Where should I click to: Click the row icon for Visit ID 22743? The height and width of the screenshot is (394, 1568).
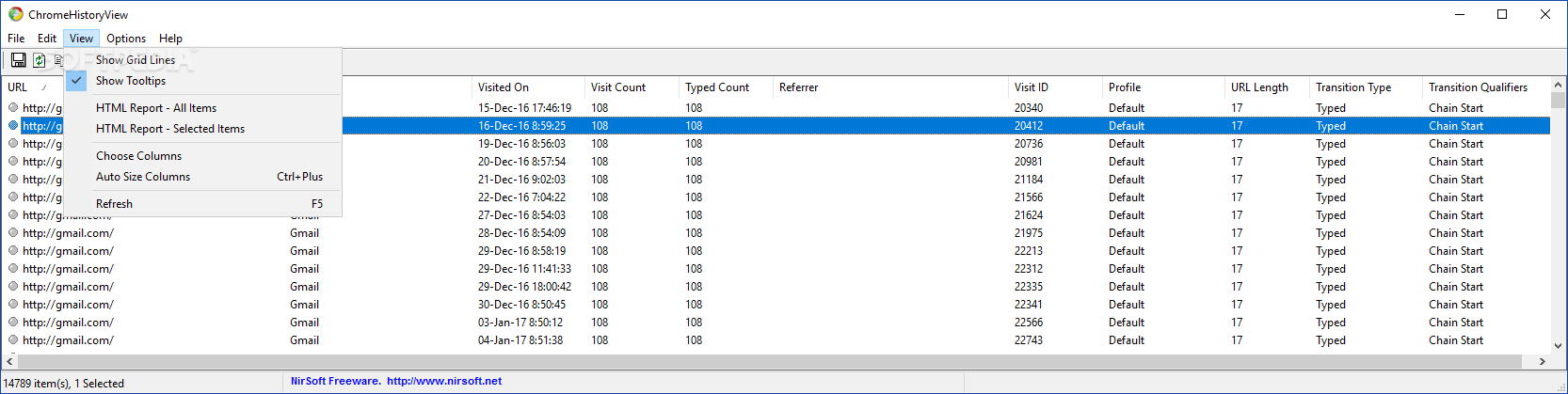[13, 339]
